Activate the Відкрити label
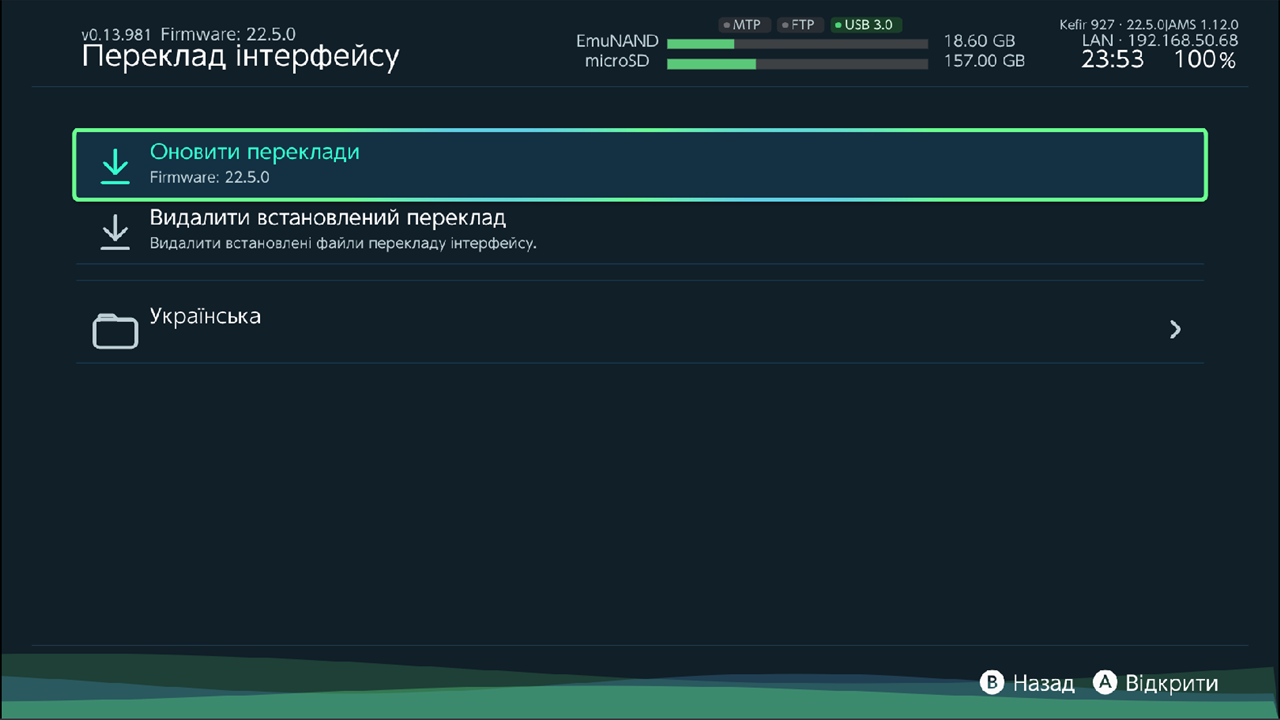The image size is (1280, 720). pyautogui.click(x=1172, y=684)
